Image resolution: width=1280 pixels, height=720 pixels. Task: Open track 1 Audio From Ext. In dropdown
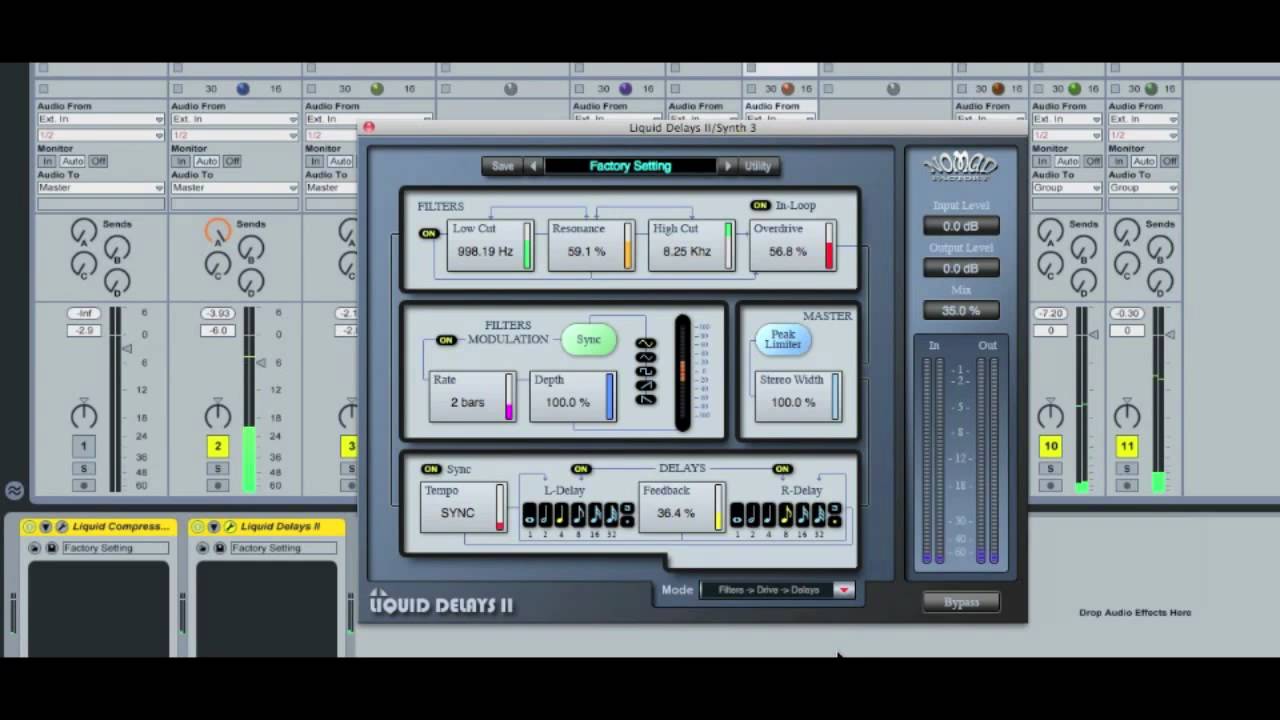coord(100,119)
